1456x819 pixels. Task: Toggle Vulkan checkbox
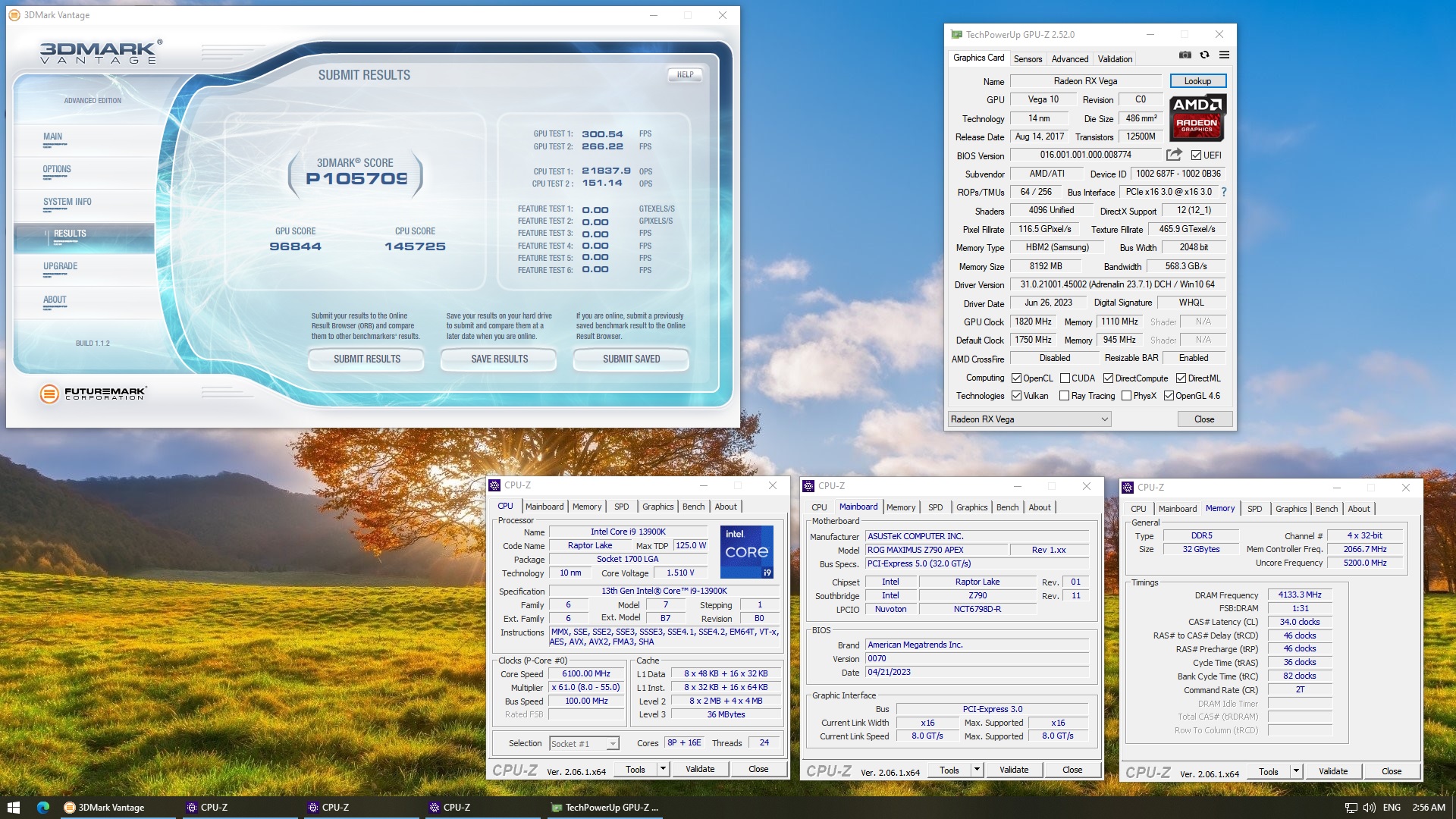[x=1016, y=395]
